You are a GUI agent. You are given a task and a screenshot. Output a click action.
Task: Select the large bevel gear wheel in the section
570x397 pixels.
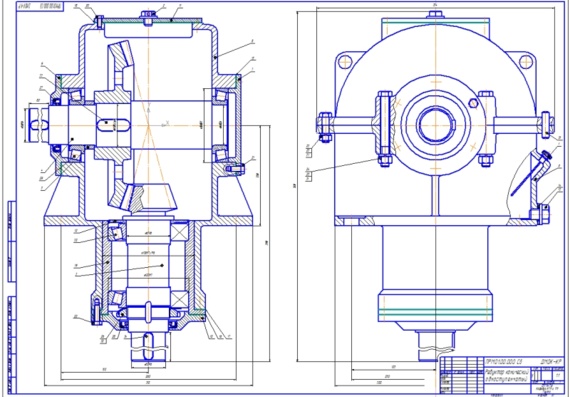click(x=119, y=125)
